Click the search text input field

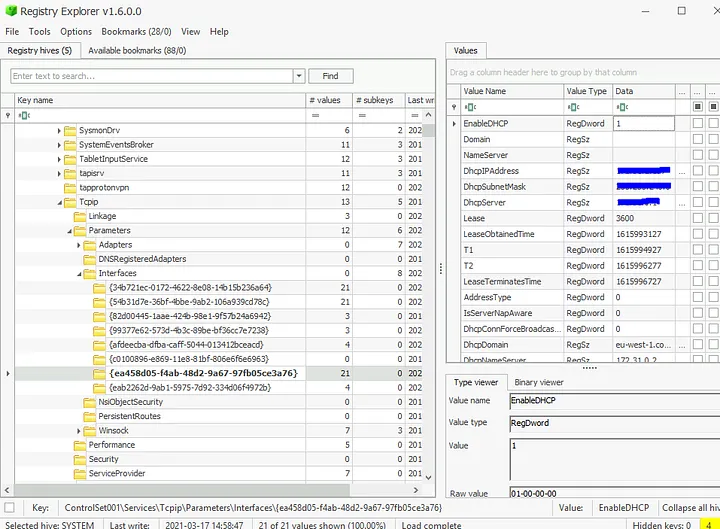150,76
